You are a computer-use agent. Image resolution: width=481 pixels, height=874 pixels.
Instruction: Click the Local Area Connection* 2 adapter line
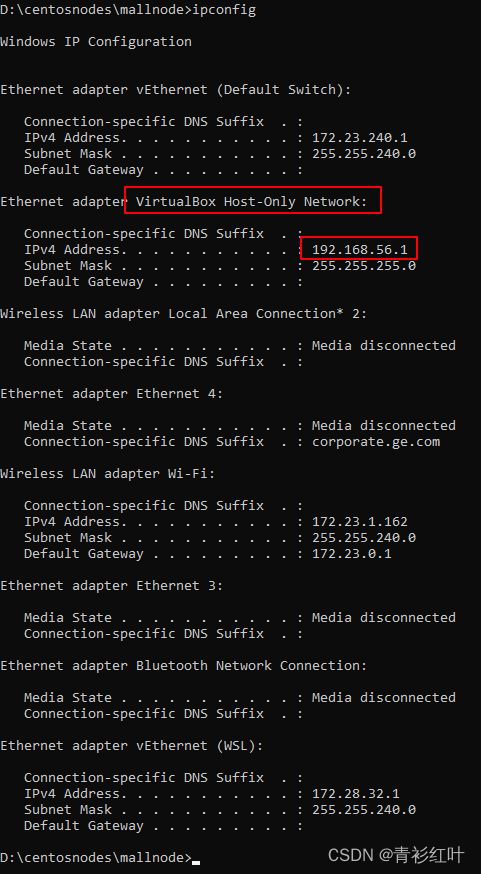click(184, 314)
